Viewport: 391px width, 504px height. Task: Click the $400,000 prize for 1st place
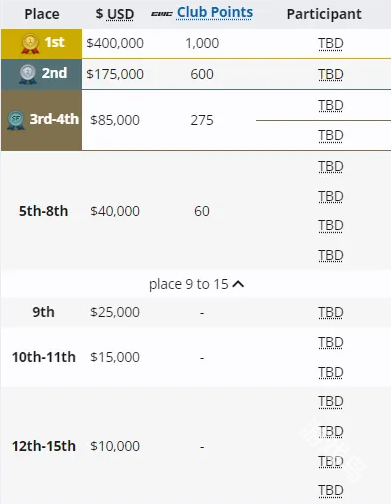(x=115, y=43)
